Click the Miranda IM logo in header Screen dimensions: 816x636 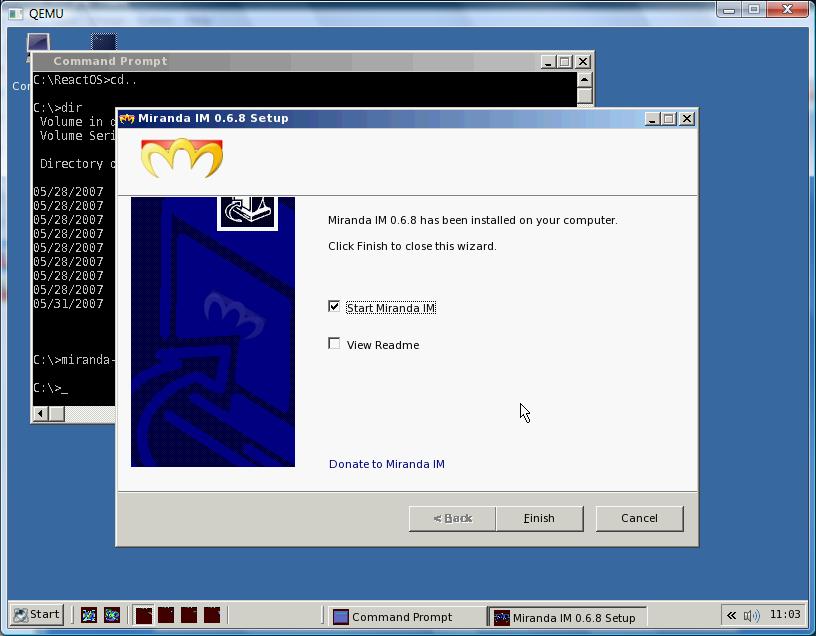(182, 158)
